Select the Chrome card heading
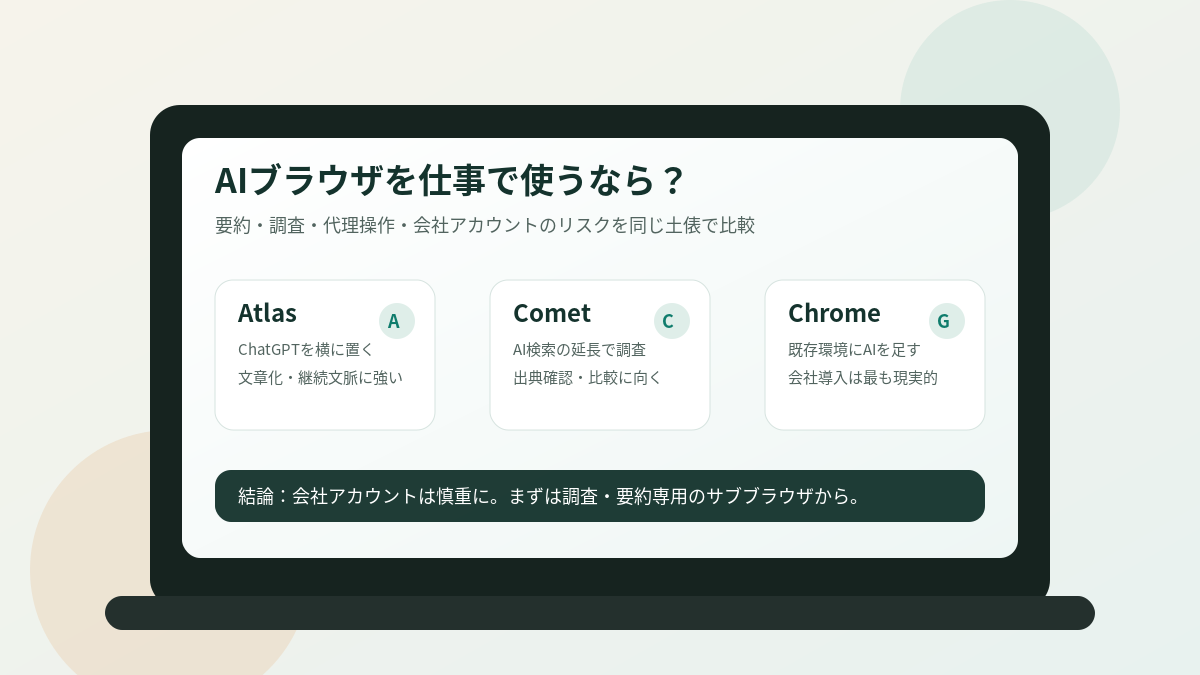Image resolution: width=1200 pixels, height=675 pixels. pos(834,313)
